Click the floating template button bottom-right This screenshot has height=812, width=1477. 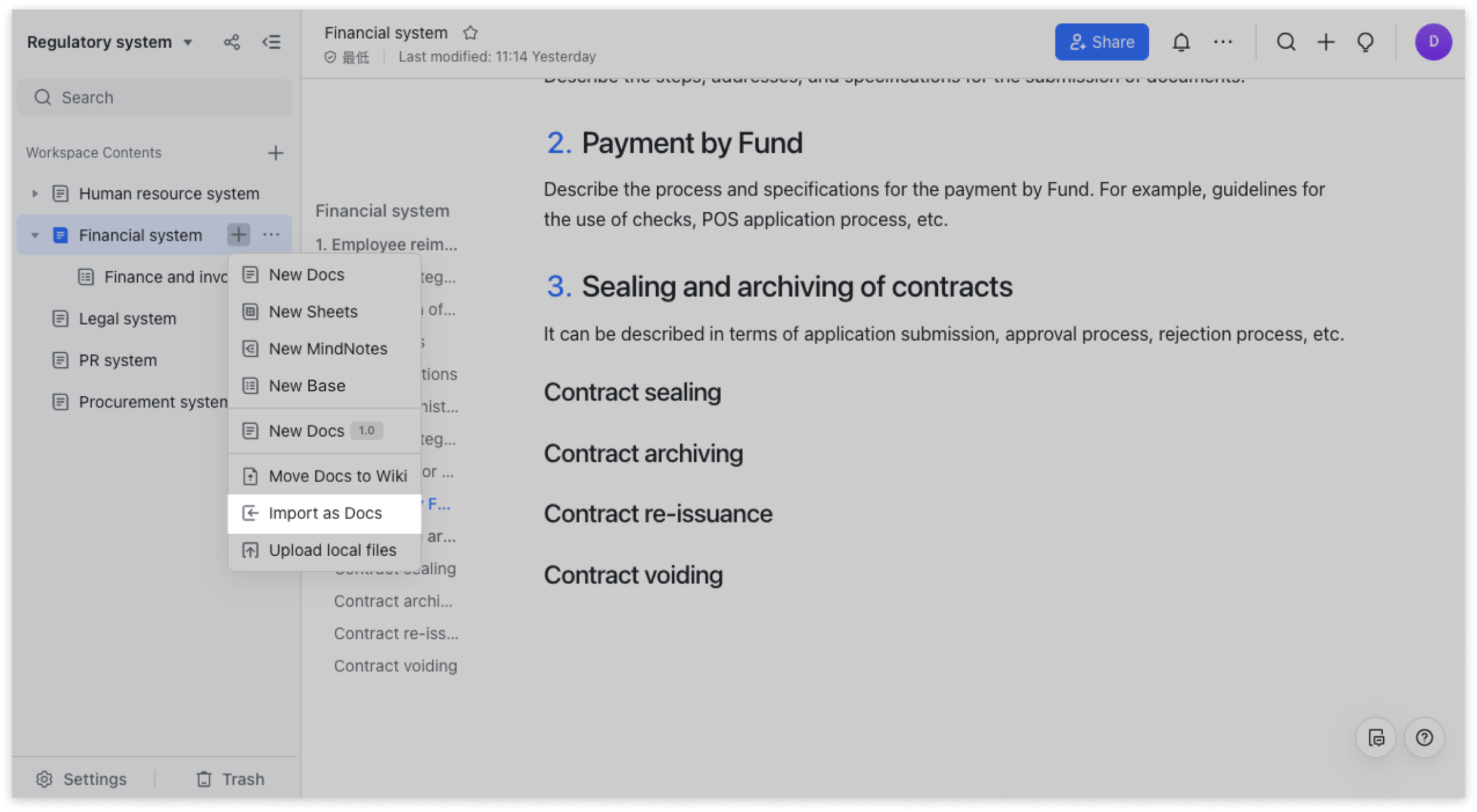pyautogui.click(x=1376, y=738)
